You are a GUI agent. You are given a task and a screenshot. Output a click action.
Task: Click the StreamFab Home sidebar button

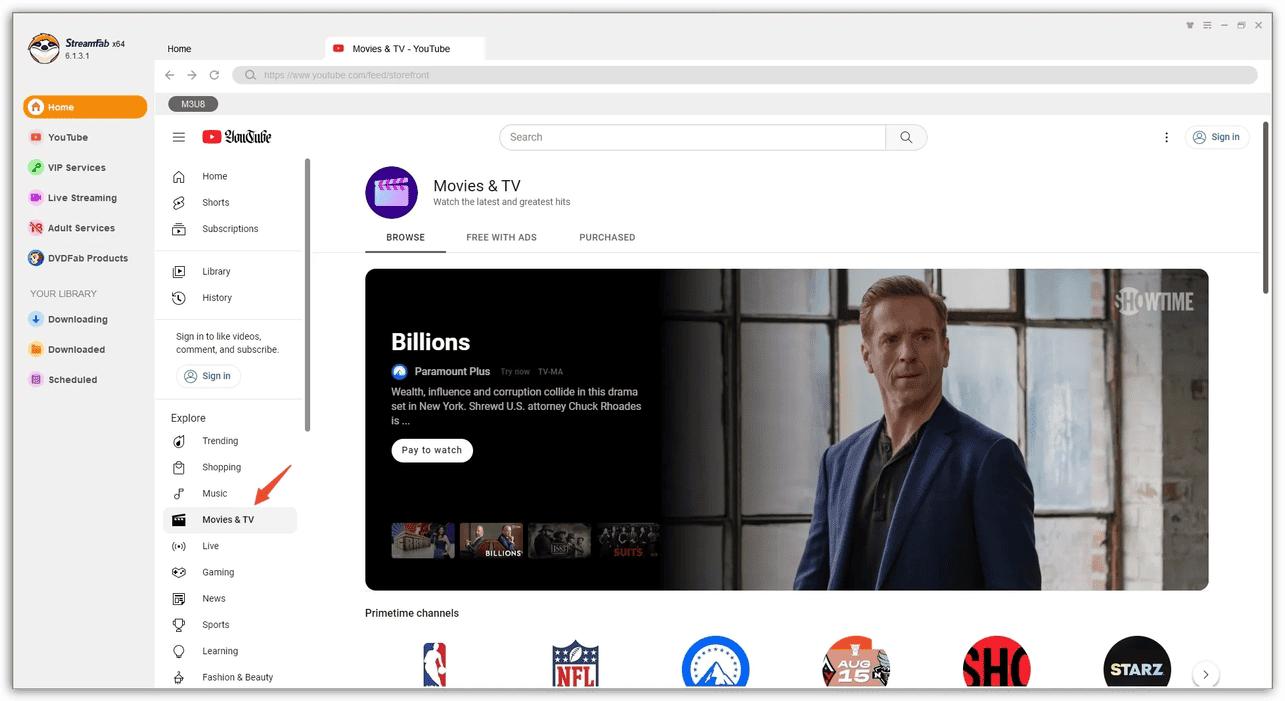click(85, 107)
